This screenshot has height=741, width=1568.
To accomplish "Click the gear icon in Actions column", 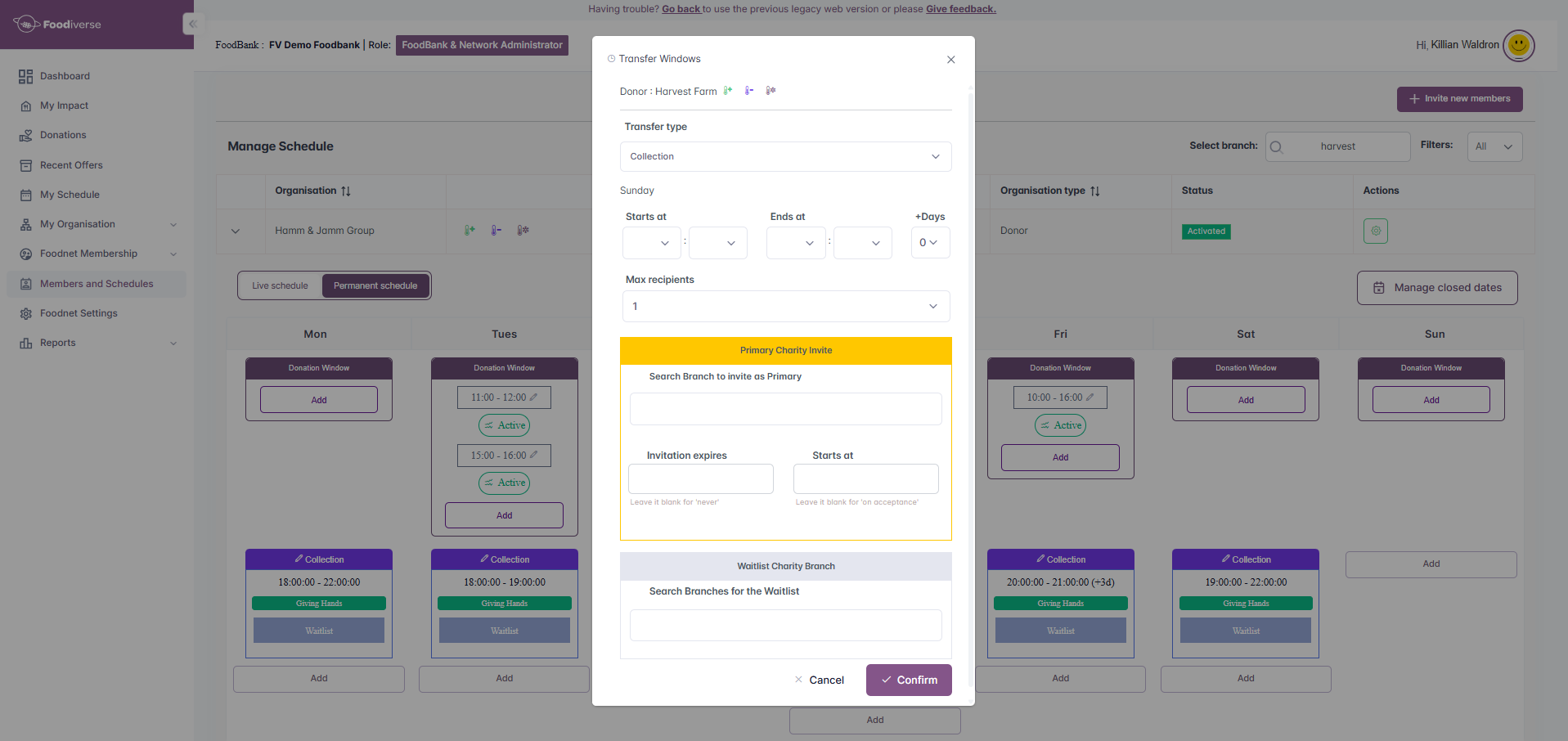I will click(x=1376, y=231).
